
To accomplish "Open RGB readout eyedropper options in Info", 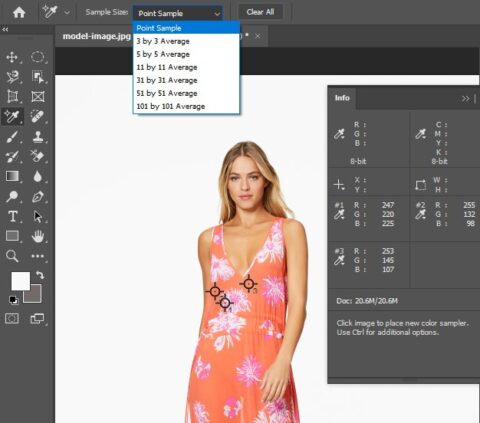I will (x=339, y=134).
